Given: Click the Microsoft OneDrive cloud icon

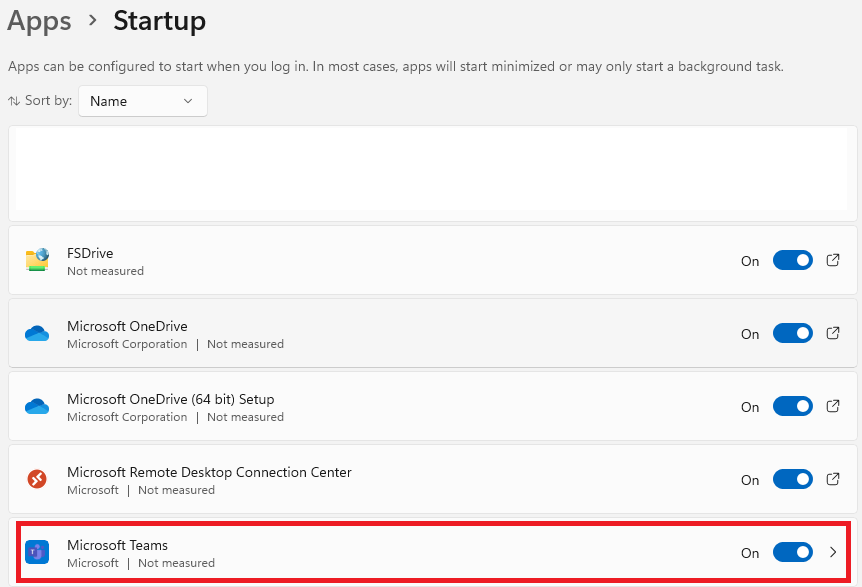Looking at the screenshot, I should pos(37,333).
